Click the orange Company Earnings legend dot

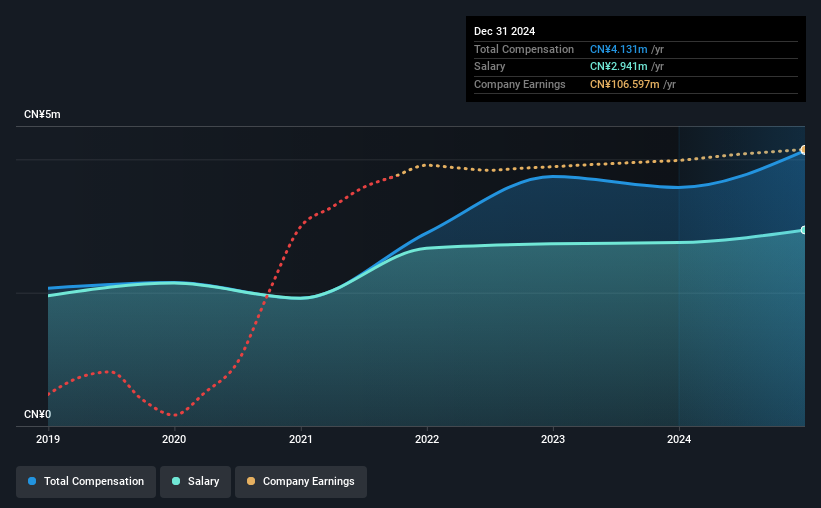(251, 481)
